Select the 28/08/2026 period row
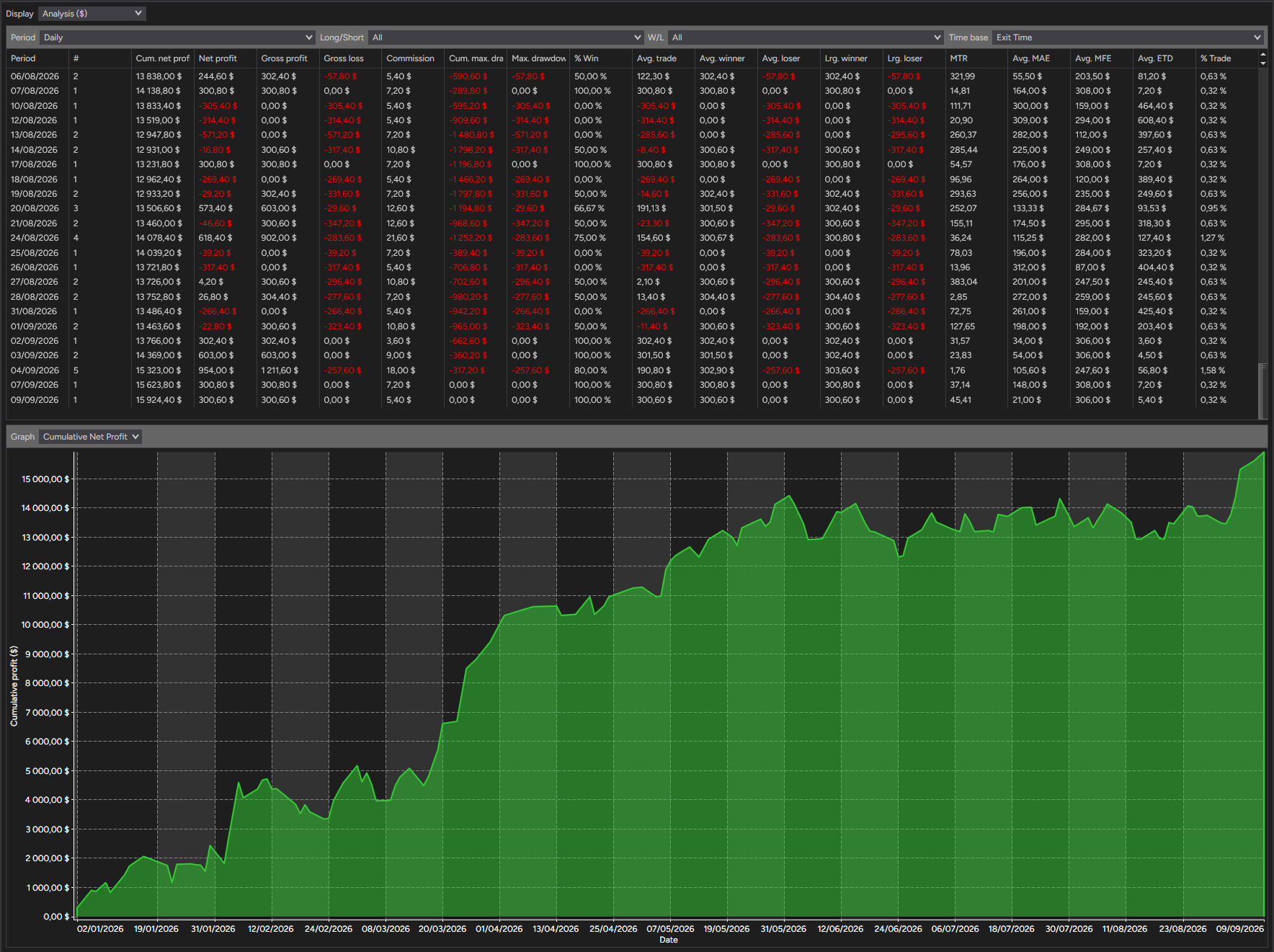 632,297
